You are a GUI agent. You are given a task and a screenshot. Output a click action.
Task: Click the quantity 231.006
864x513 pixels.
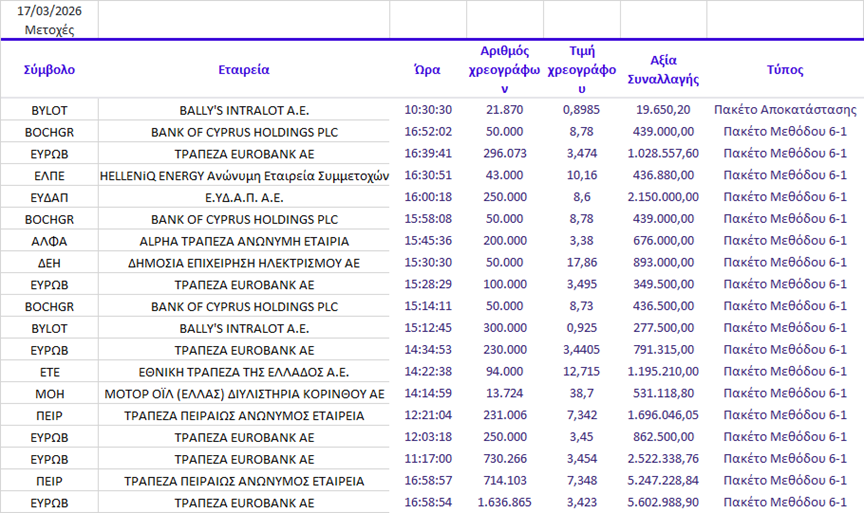point(505,415)
